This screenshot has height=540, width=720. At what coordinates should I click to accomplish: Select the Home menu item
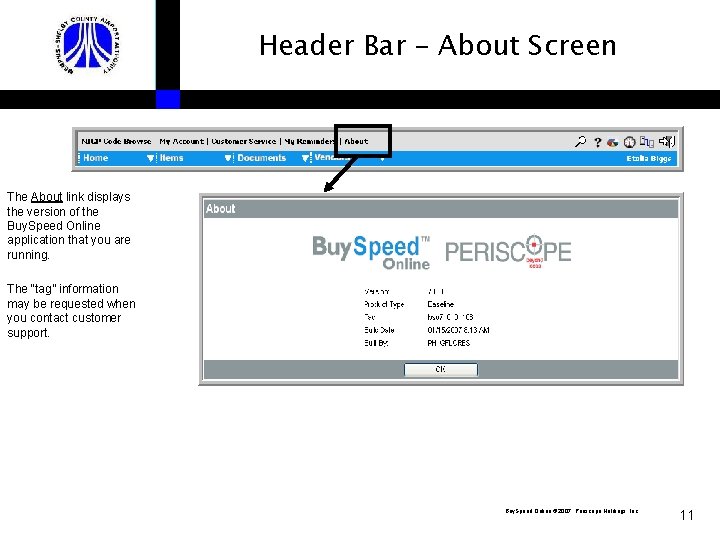click(x=96, y=158)
